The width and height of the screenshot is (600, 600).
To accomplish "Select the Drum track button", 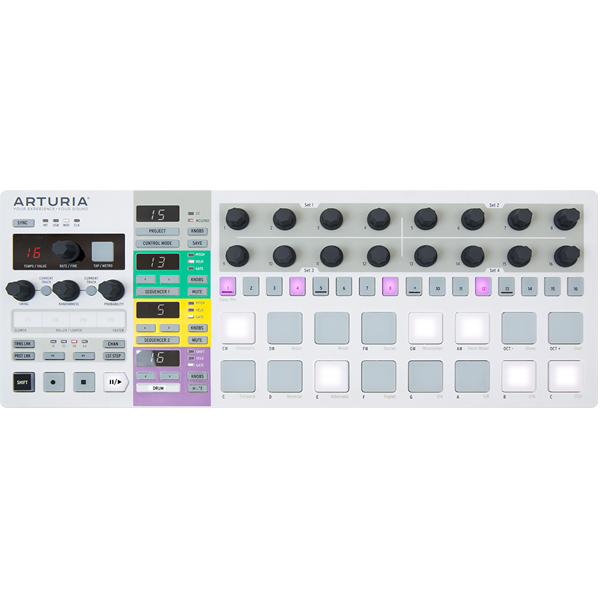I will pyautogui.click(x=158, y=387).
